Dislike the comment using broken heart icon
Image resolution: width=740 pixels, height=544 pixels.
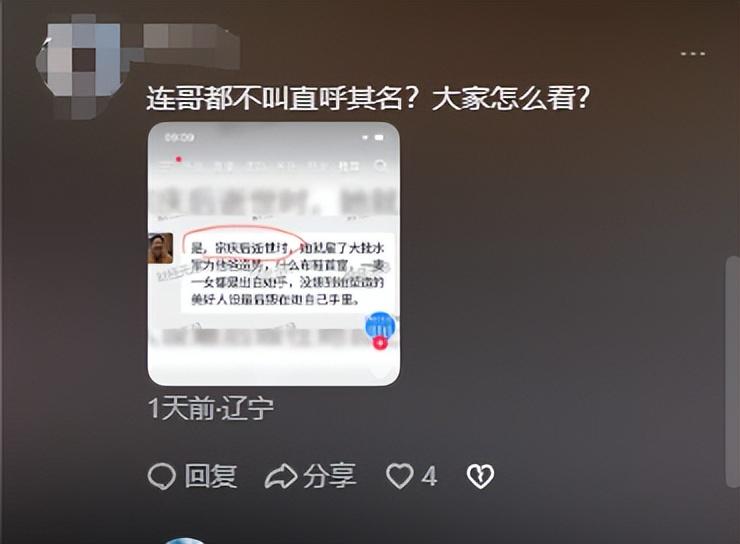click(480, 476)
